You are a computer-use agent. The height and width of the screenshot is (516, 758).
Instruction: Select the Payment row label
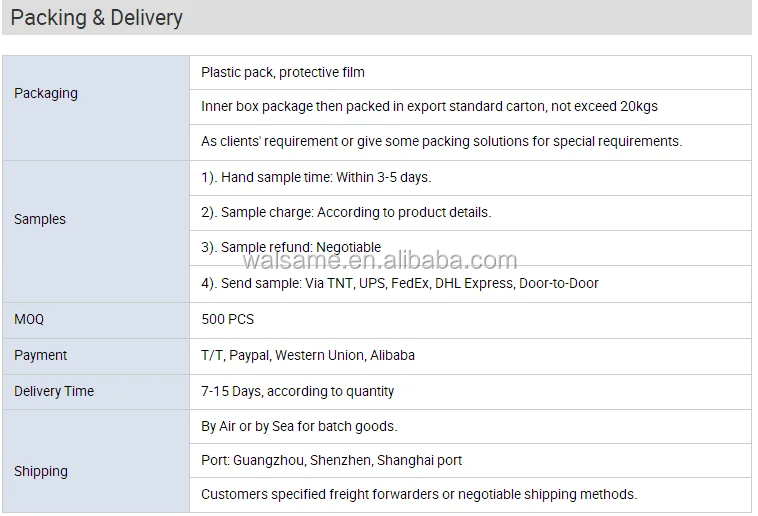pyautogui.click(x=41, y=355)
